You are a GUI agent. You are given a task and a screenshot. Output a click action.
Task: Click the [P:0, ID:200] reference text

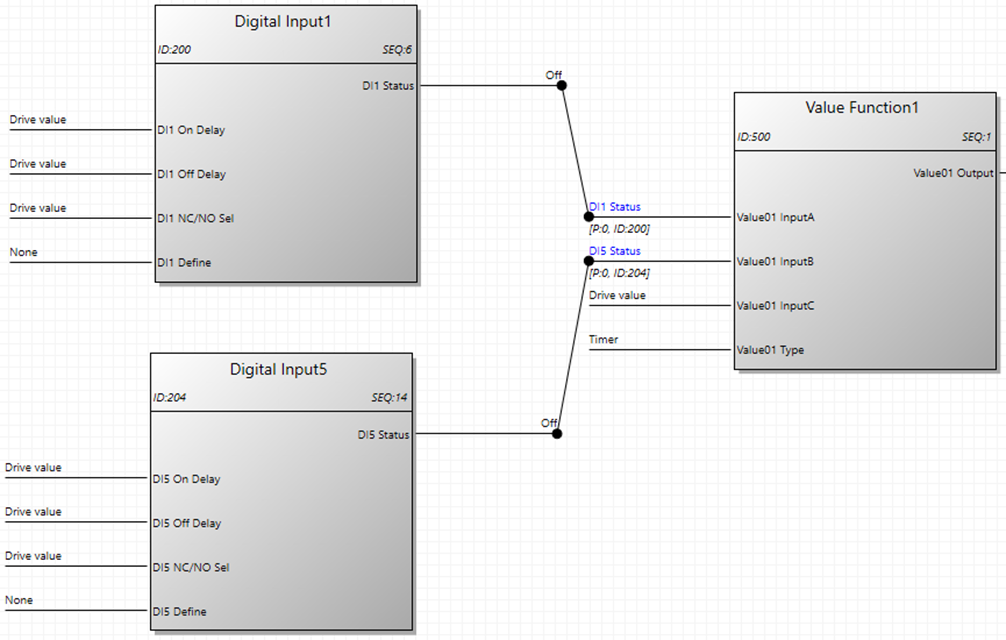[x=619, y=229]
